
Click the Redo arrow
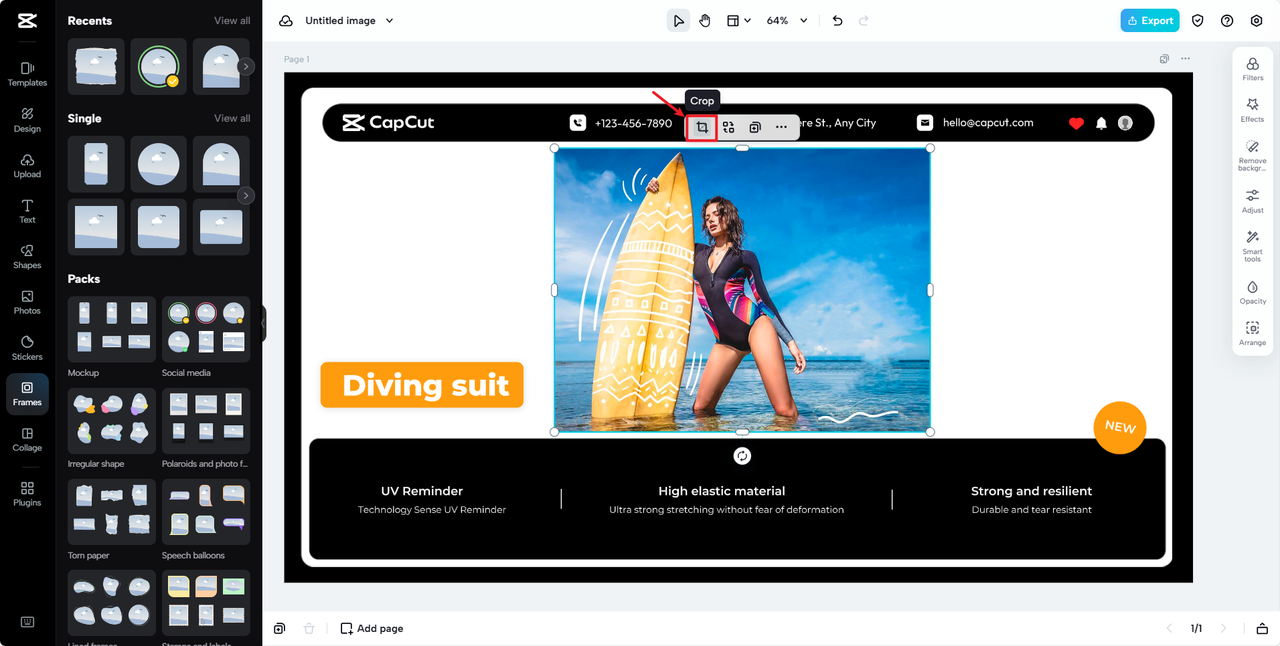(x=864, y=21)
